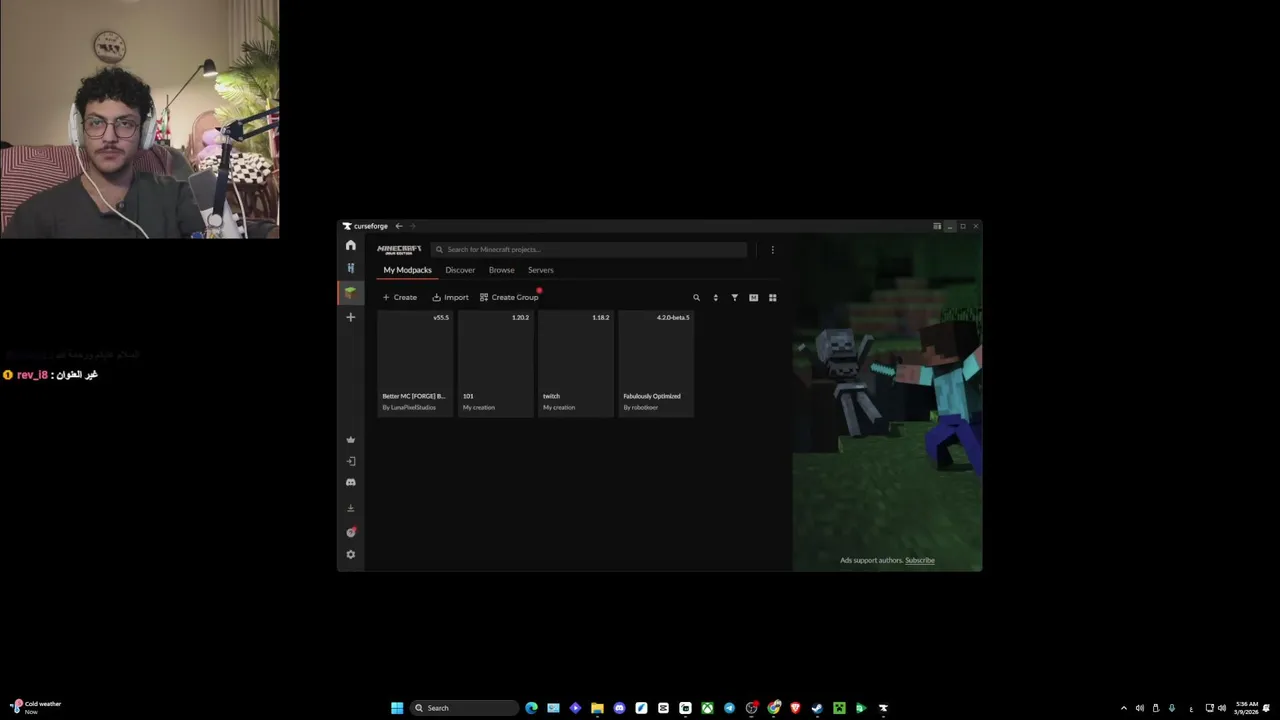The image size is (1280, 720).
Task: Click the 1.20.2 version label
Action: click(520, 317)
